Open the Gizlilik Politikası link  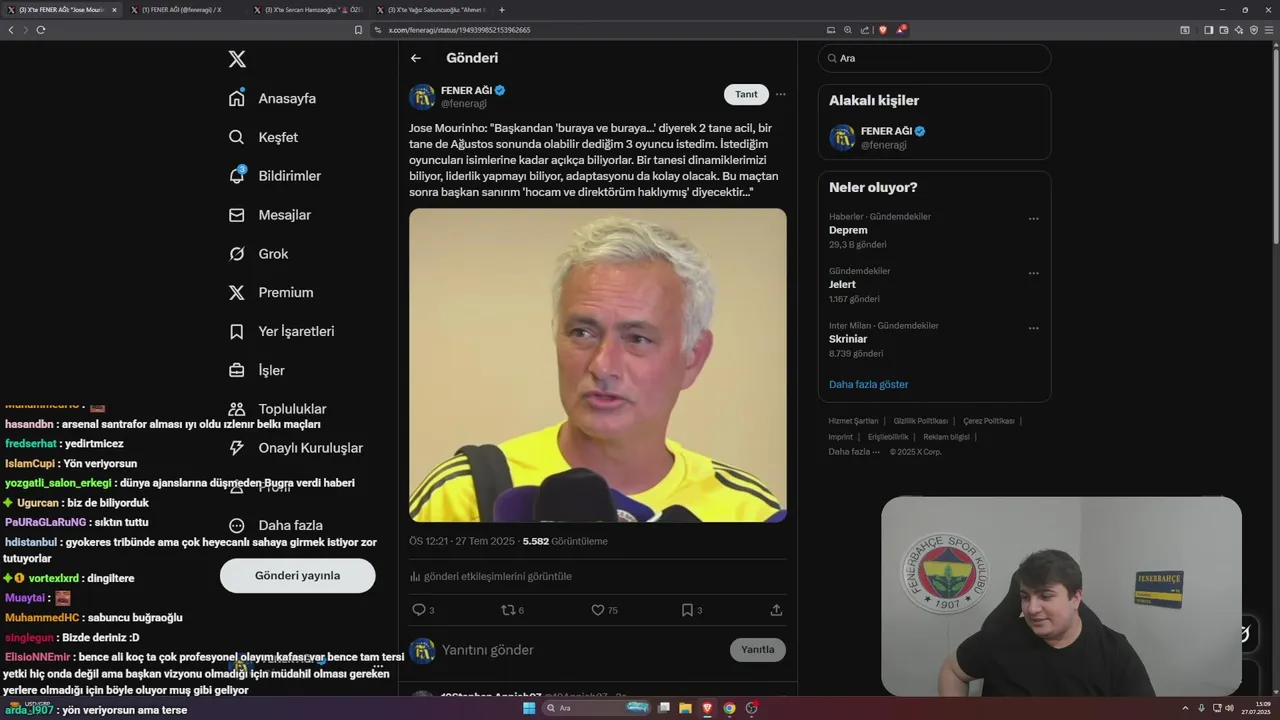pos(920,421)
